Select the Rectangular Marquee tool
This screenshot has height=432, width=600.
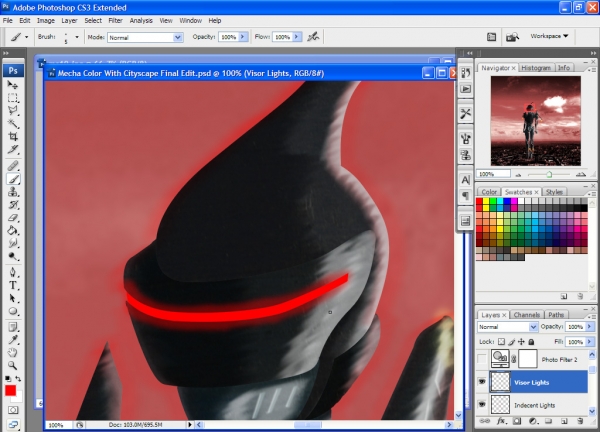[13, 98]
